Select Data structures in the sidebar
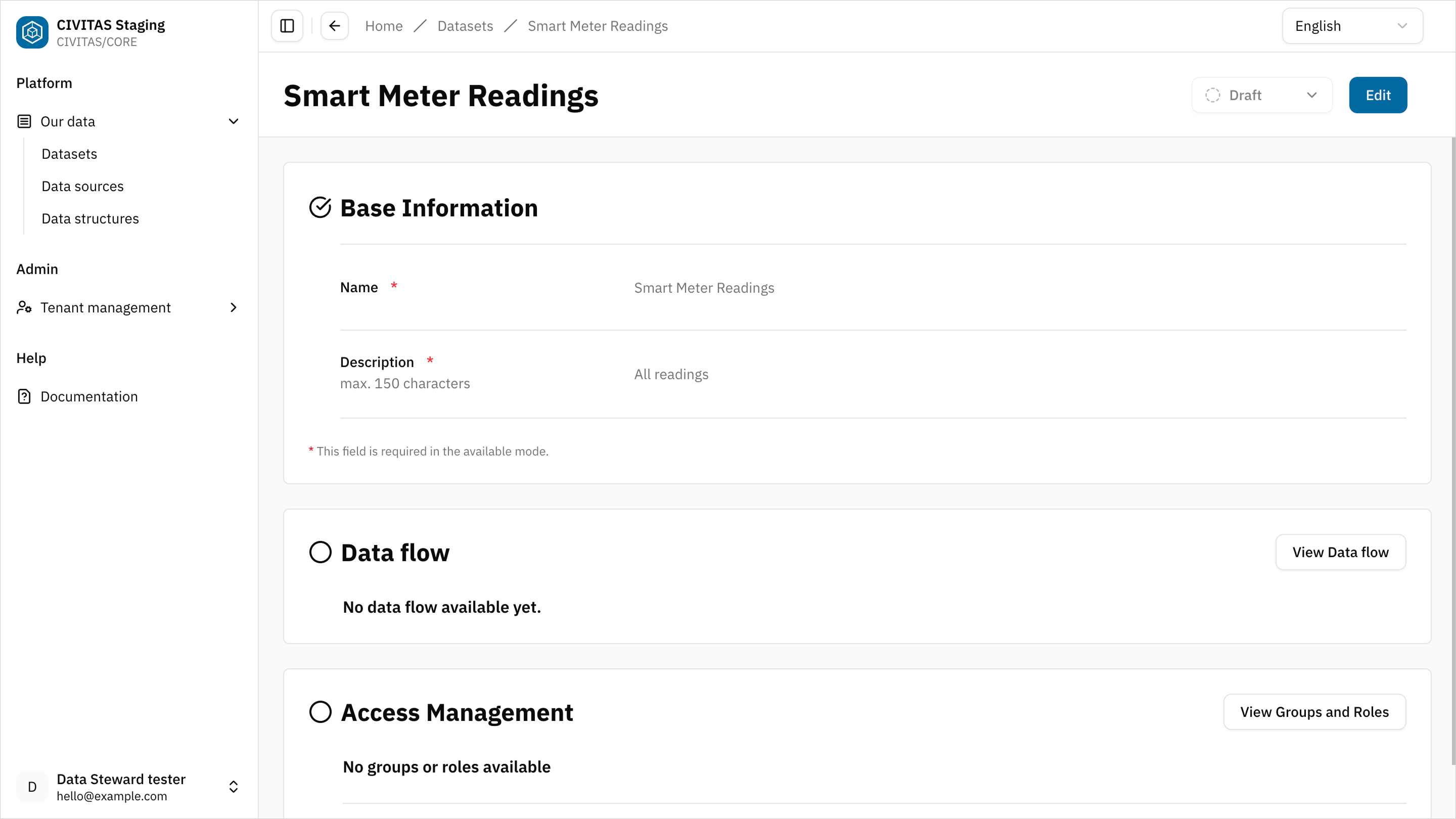The height and width of the screenshot is (819, 1456). 90,218
